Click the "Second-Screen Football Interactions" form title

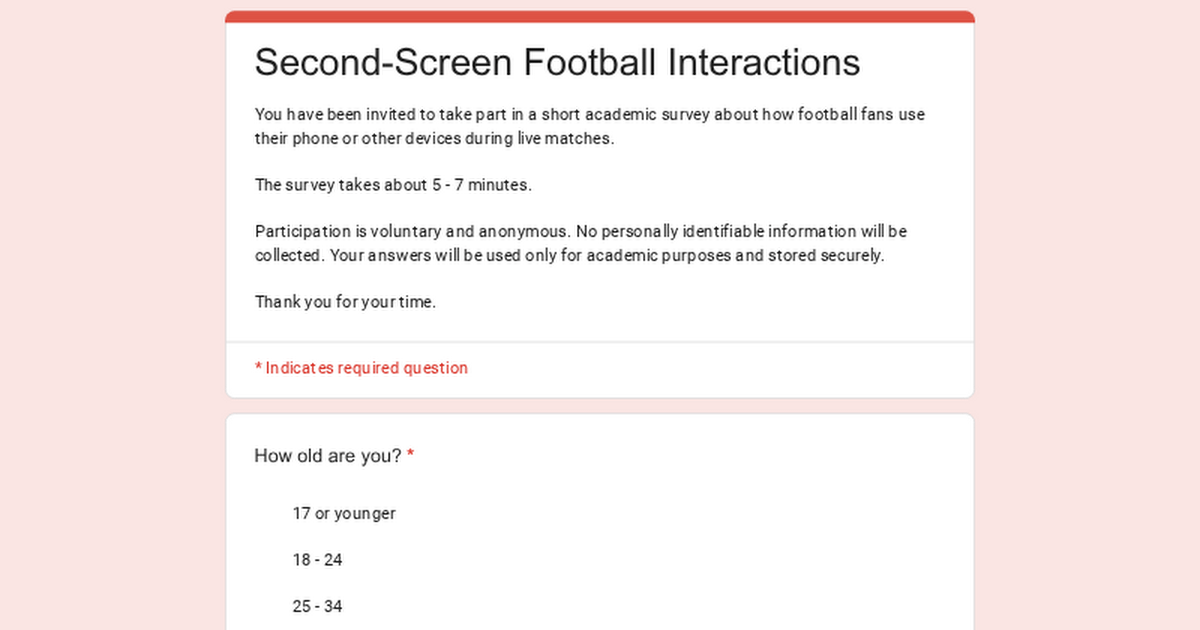click(557, 62)
